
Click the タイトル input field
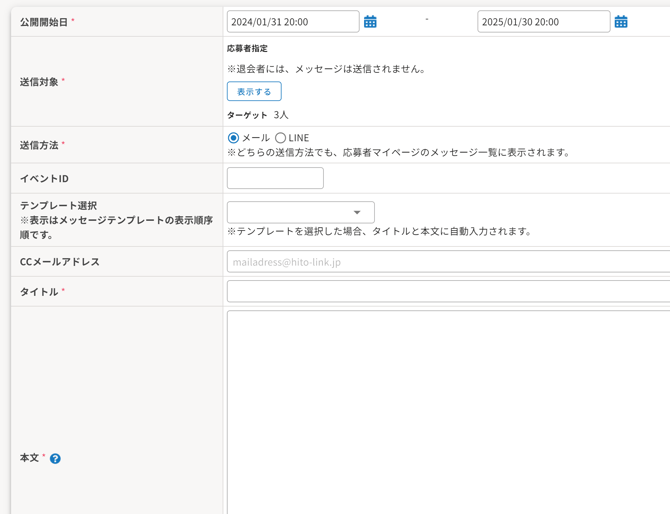point(449,291)
